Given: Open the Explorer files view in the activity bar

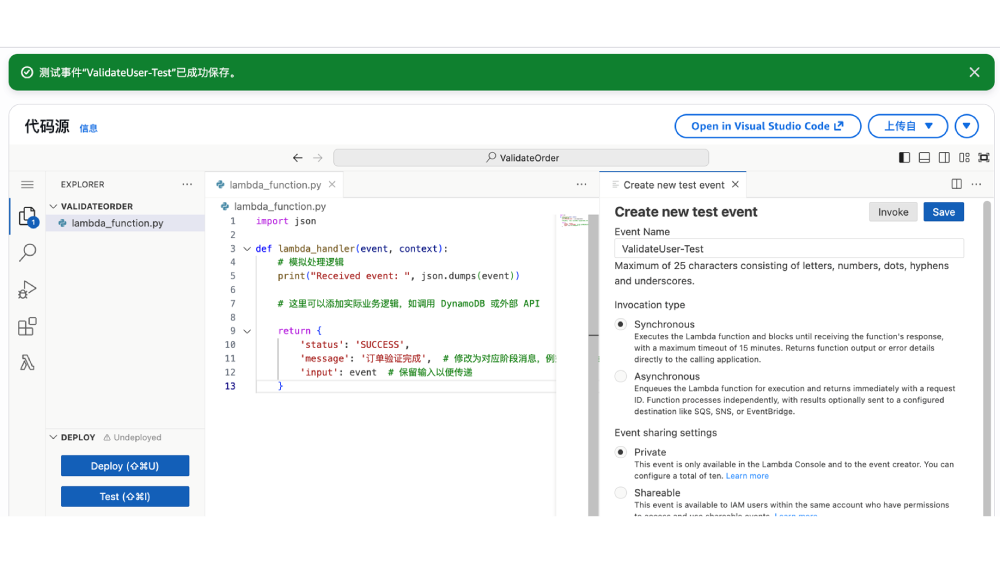Looking at the screenshot, I should (27, 217).
